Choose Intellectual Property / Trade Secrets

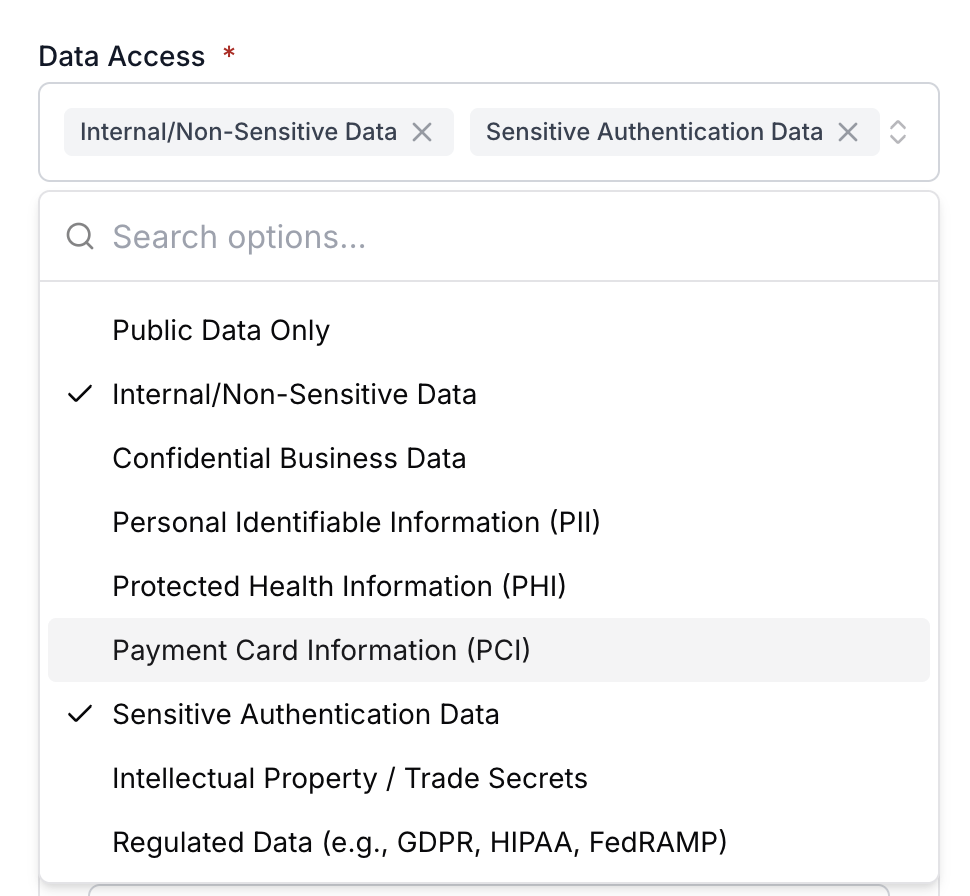[x=489, y=778]
